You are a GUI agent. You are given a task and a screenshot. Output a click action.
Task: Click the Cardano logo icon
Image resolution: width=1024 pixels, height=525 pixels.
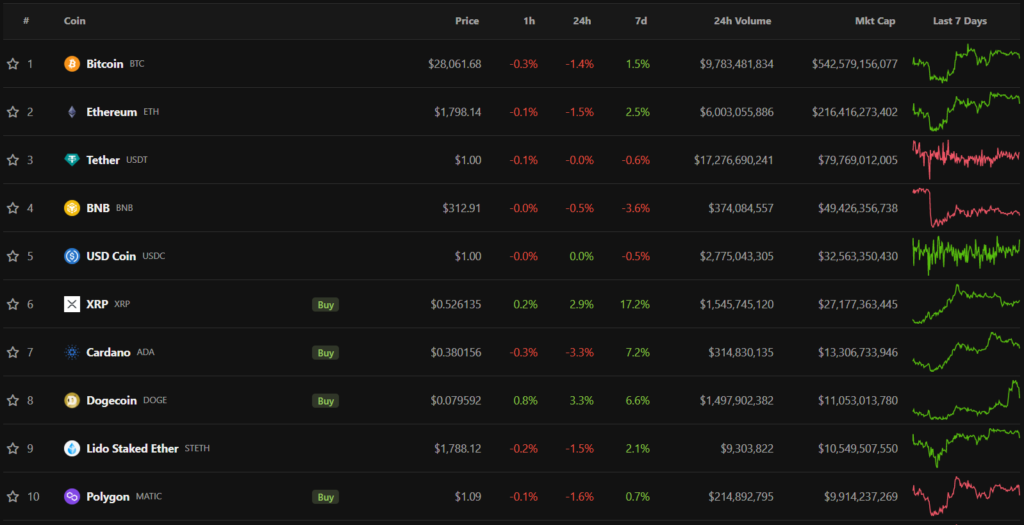(72, 353)
